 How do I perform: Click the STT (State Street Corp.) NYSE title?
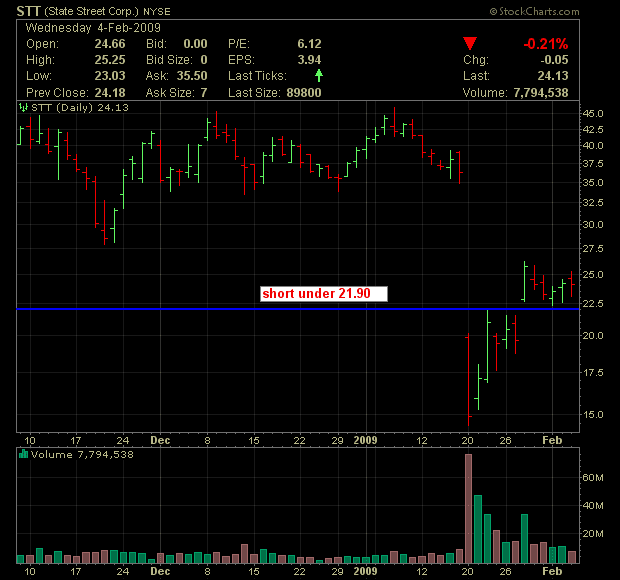click(x=93, y=11)
